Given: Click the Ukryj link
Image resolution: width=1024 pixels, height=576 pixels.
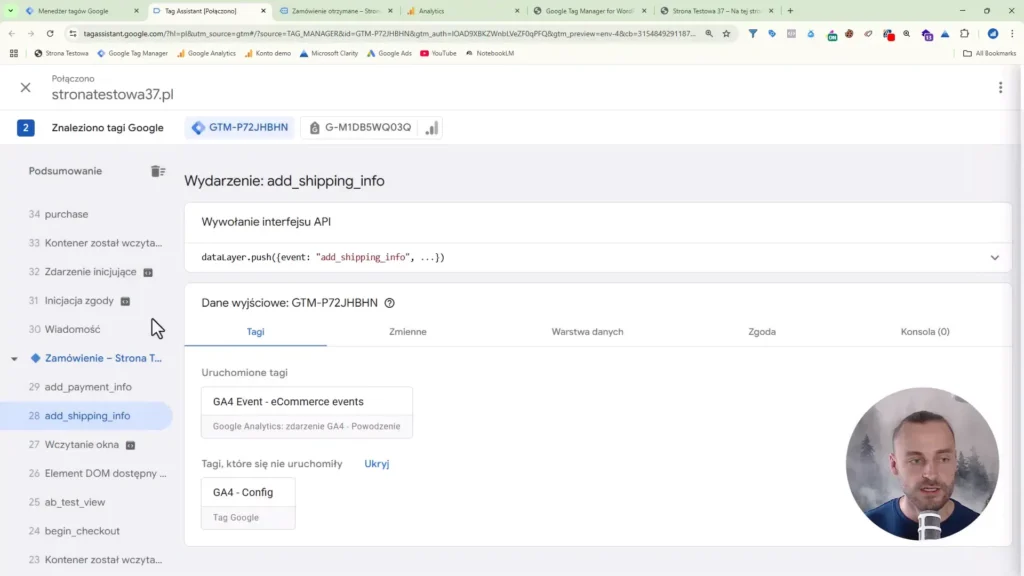Looking at the screenshot, I should [x=377, y=464].
